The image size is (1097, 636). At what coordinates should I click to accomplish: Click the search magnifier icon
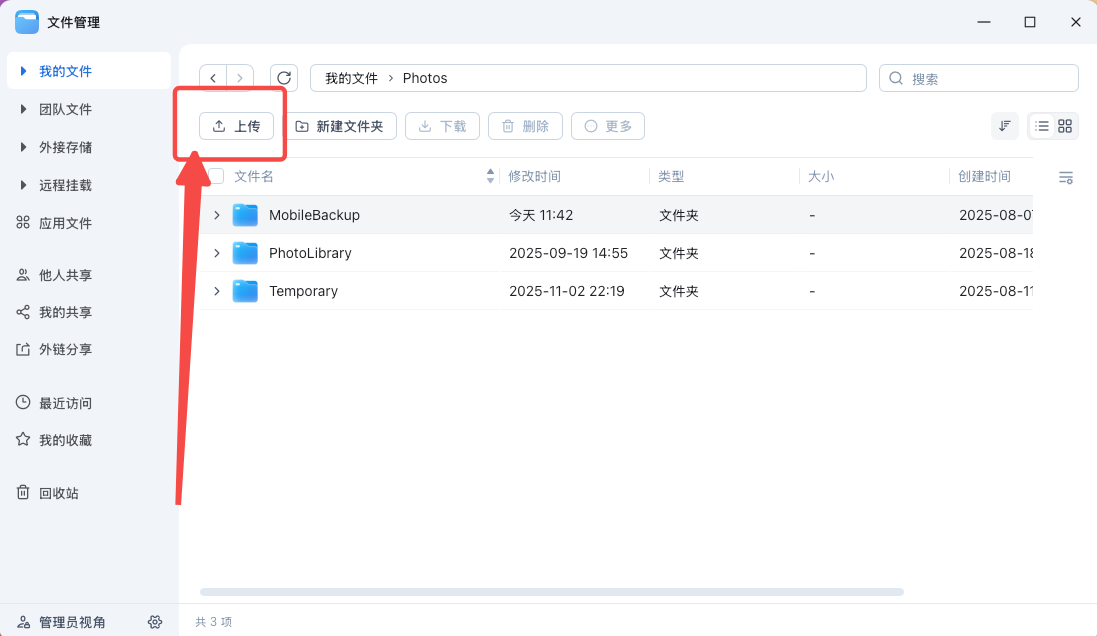pyautogui.click(x=896, y=78)
